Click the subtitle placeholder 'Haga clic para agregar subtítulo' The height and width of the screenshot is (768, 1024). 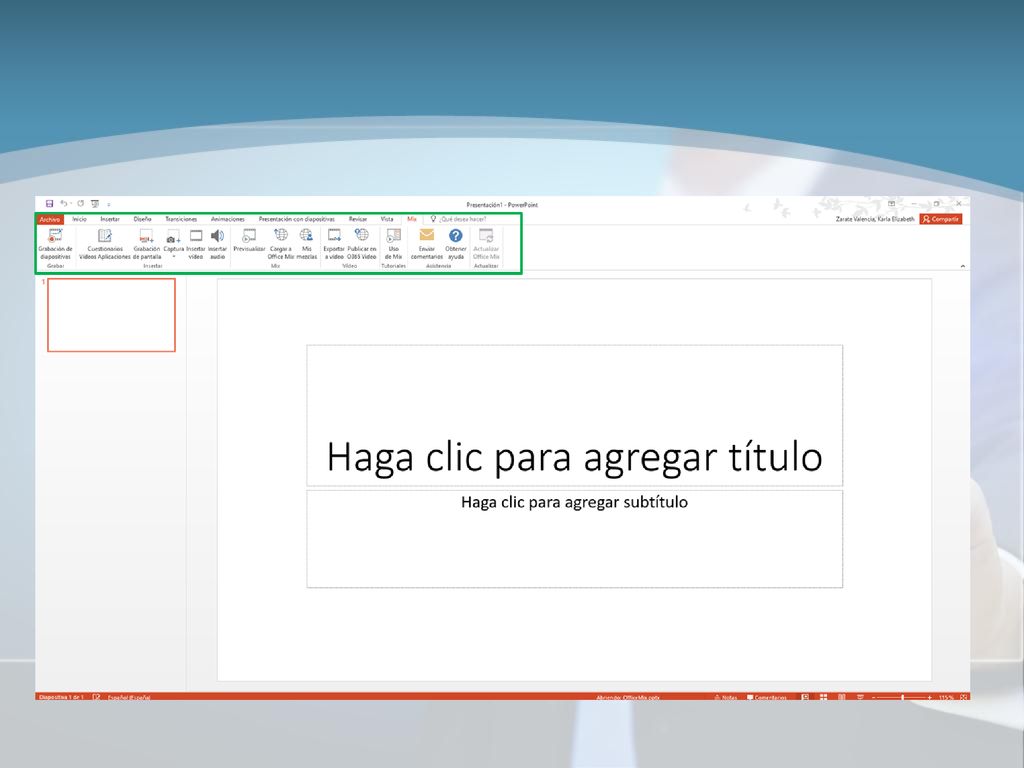click(x=575, y=539)
